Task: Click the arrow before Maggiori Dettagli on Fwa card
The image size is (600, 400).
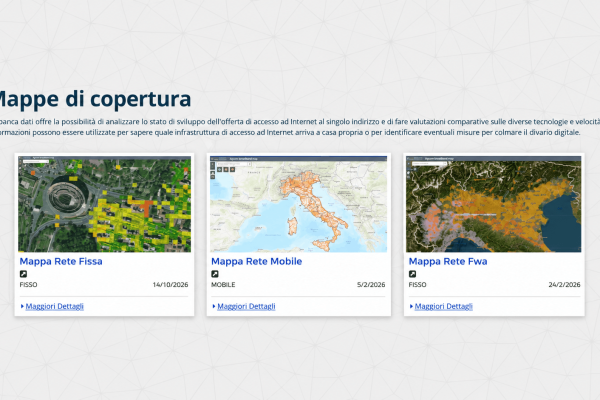Action: [x=411, y=306]
